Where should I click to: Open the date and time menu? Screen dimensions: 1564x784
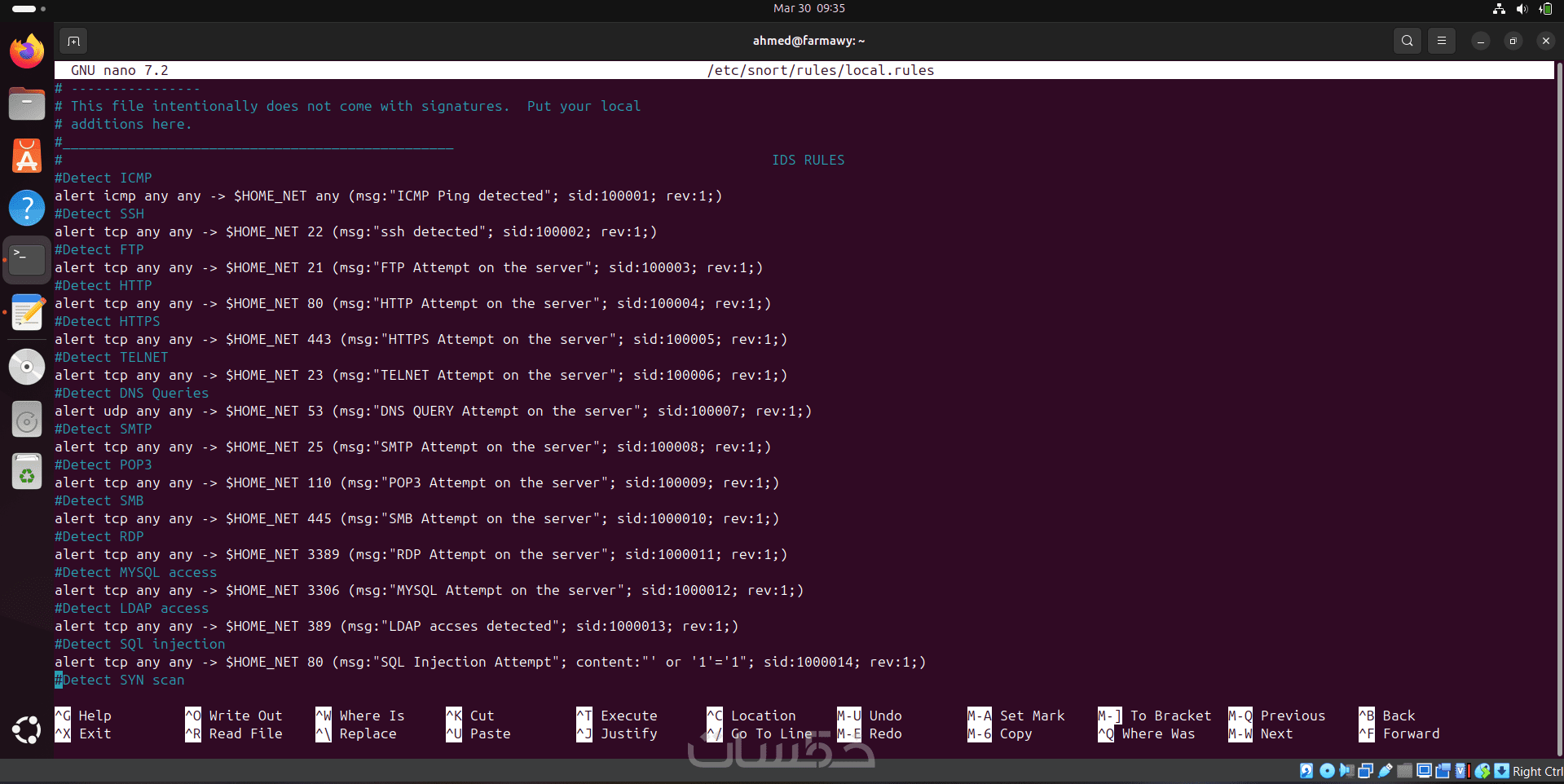(x=808, y=8)
